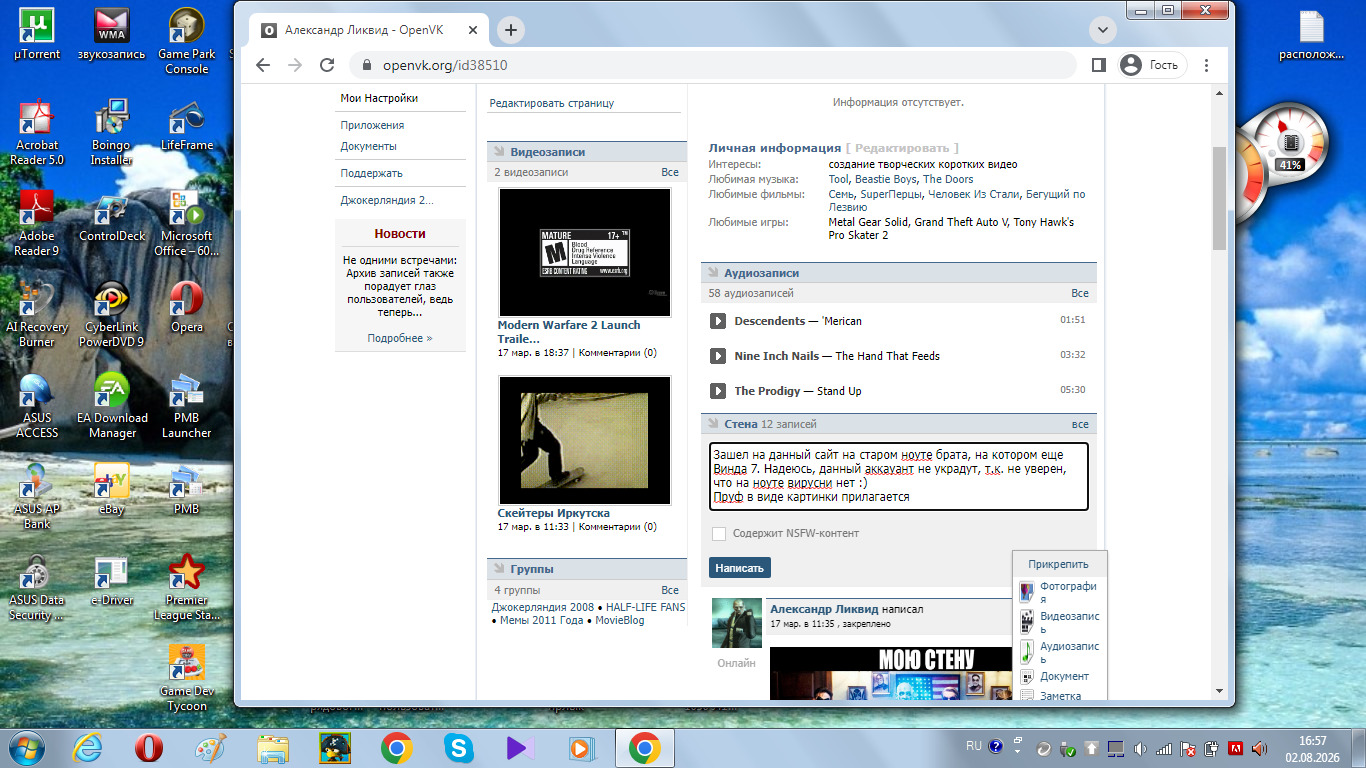1366x768 pixels.
Task: Open the EA Download Manager desktop icon
Action: click(112, 405)
